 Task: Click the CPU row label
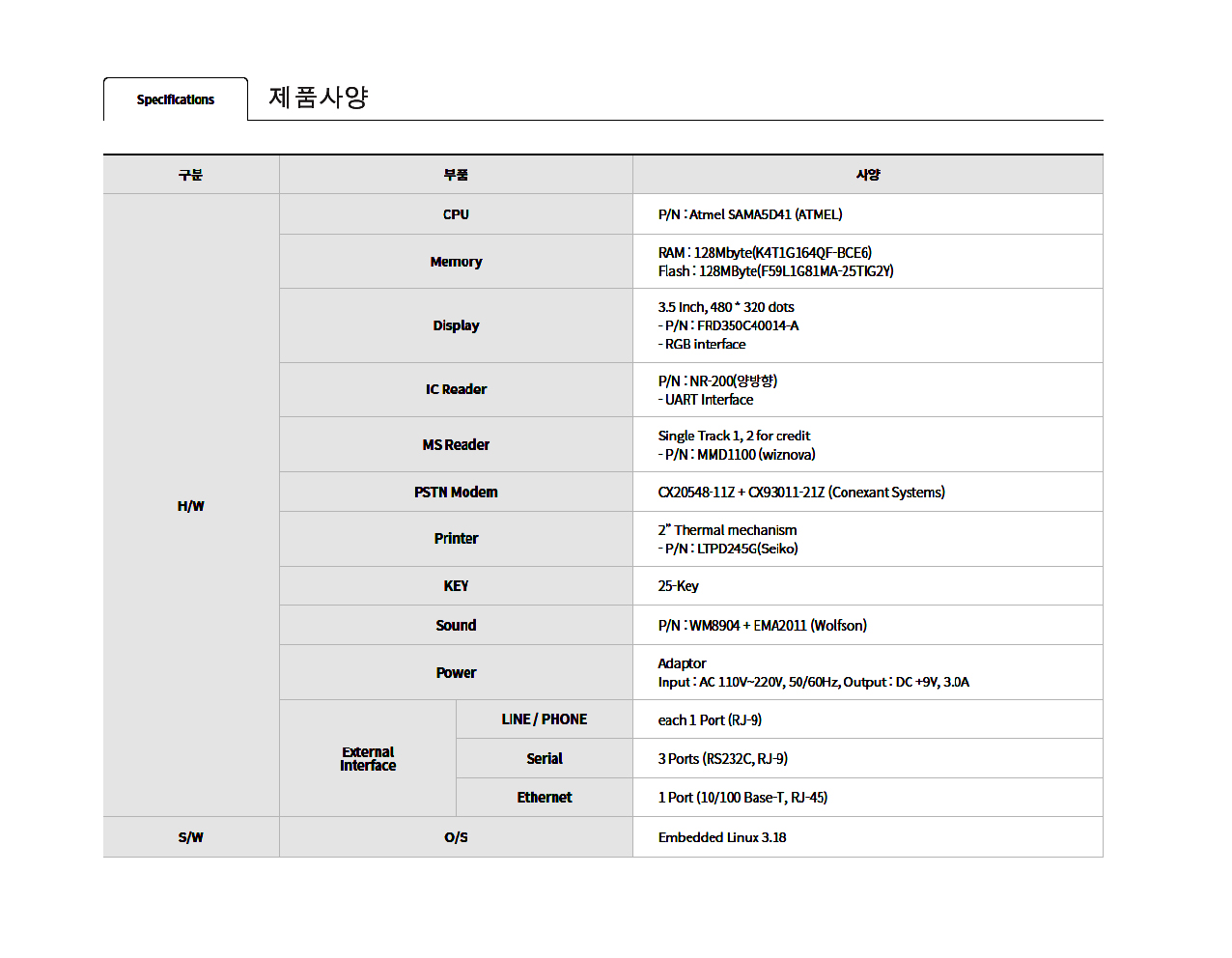[x=456, y=214]
